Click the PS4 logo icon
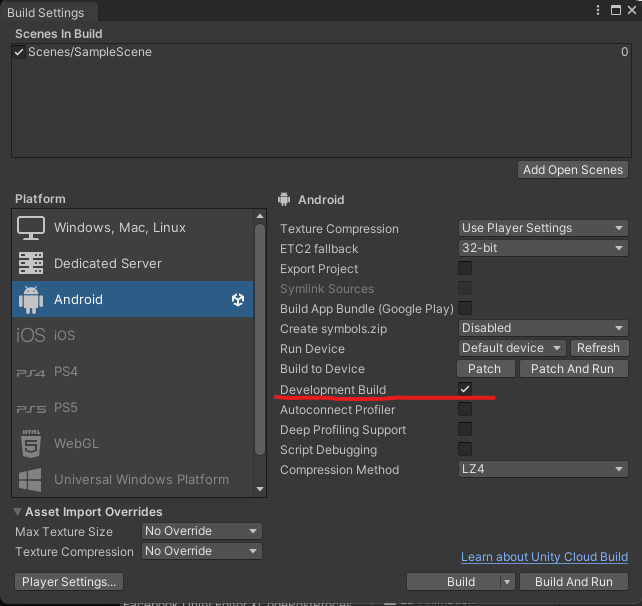 (31, 373)
